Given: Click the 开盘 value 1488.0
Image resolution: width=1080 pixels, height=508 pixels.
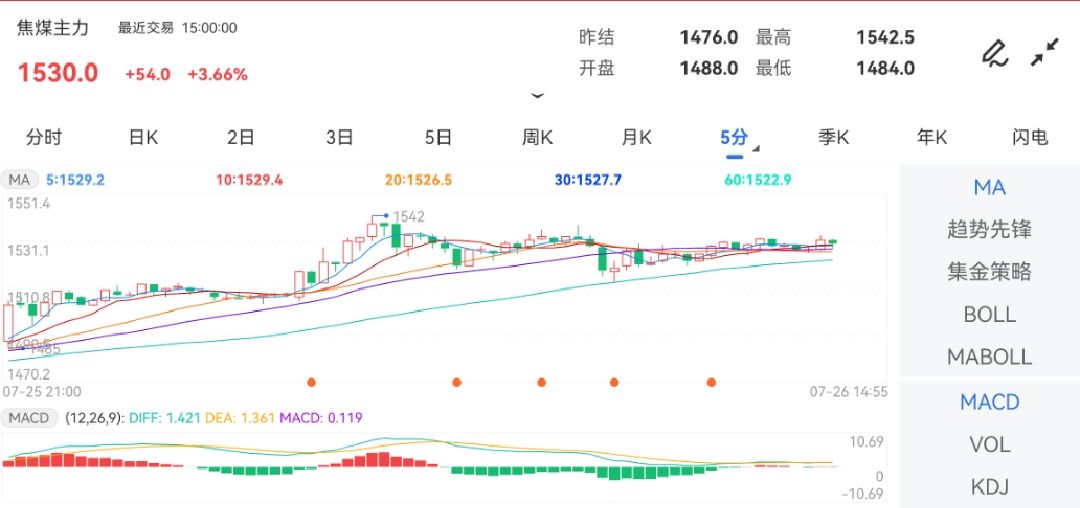Looking at the screenshot, I should (x=709, y=68).
